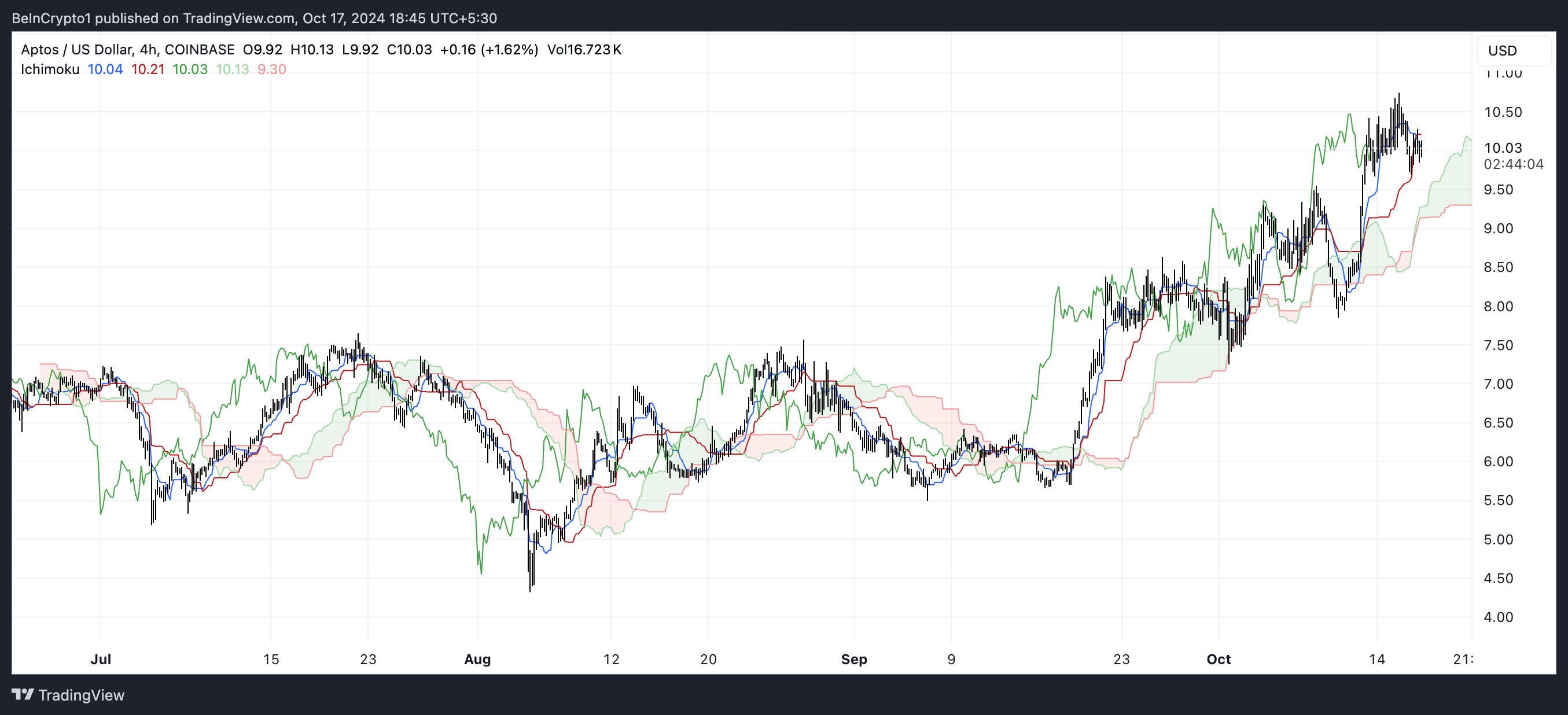Open the TradingView text link at bottom
The height and width of the screenshot is (715, 1568).
click(x=81, y=695)
